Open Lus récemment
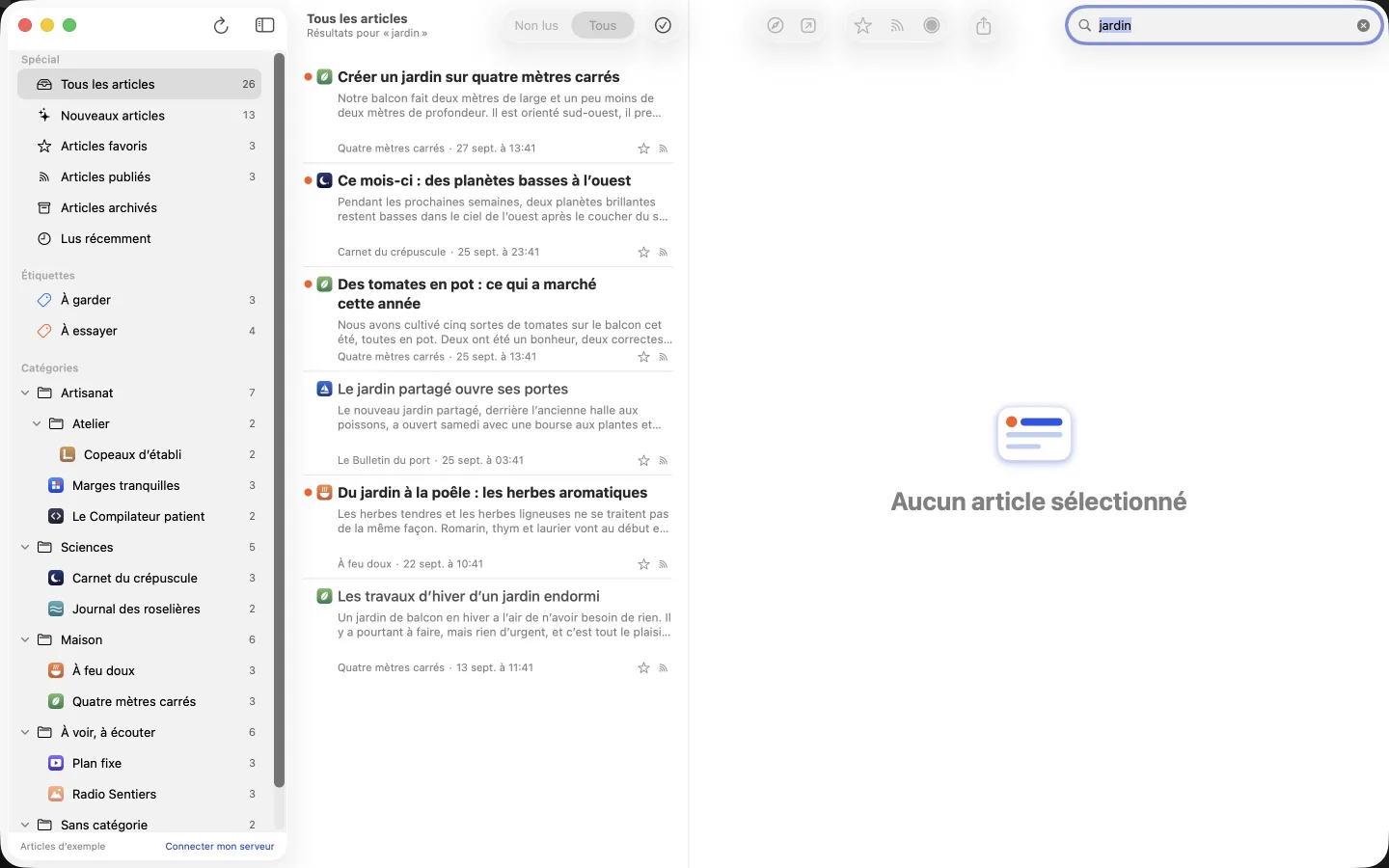 tap(140, 238)
